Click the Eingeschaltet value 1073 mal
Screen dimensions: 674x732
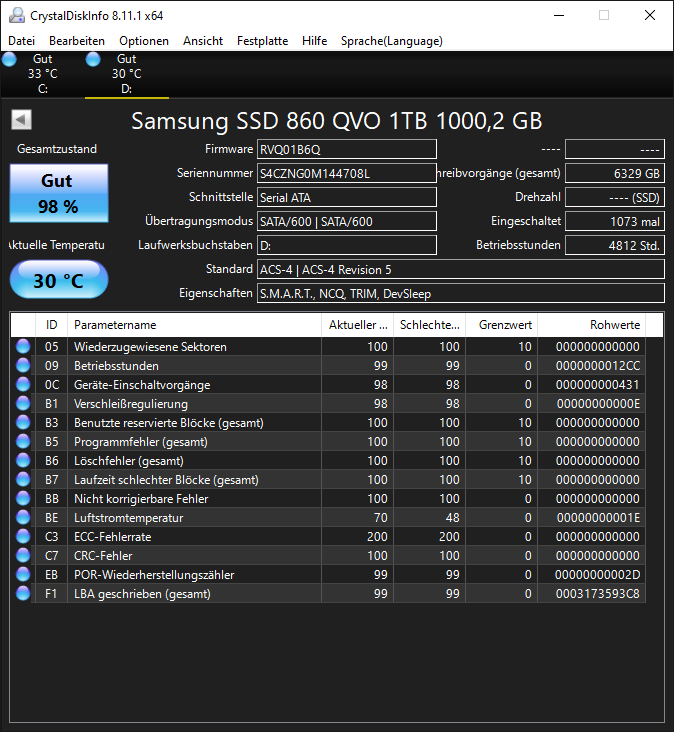click(x=615, y=221)
